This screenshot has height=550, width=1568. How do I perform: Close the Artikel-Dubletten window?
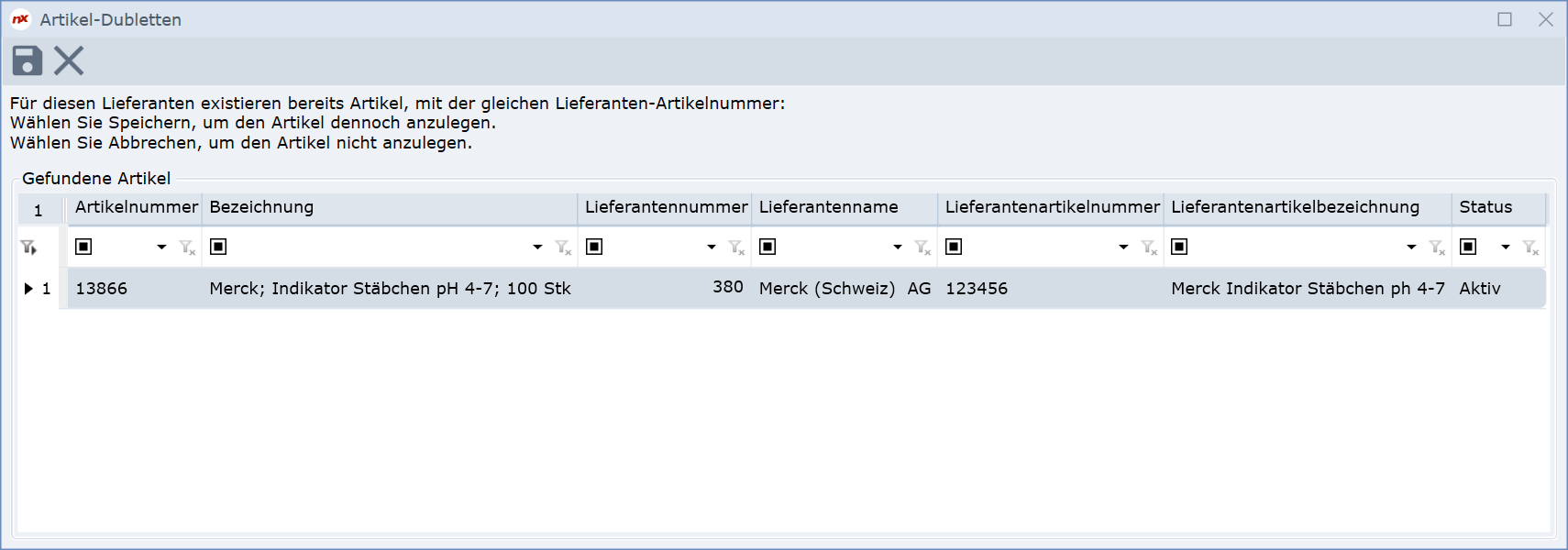tap(1546, 19)
